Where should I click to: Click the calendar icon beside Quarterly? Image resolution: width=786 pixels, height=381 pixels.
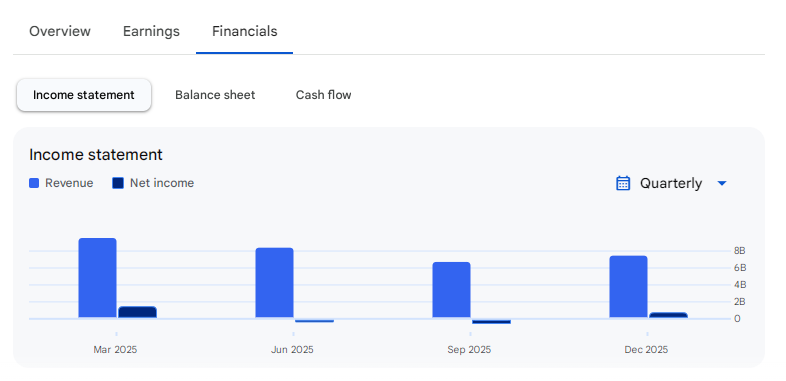pos(623,183)
